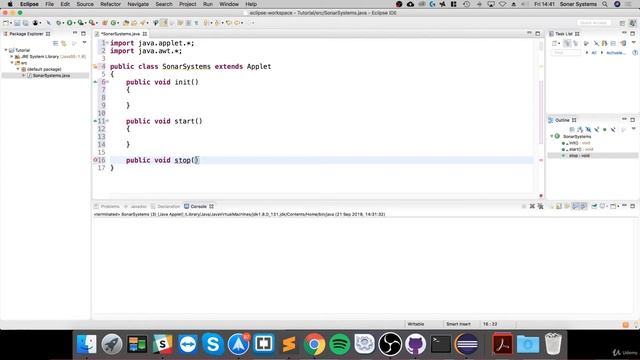Screen dimensions: 640x360
Task: Click Remove All Terminated Launches in Console
Action: (x=540, y=206)
